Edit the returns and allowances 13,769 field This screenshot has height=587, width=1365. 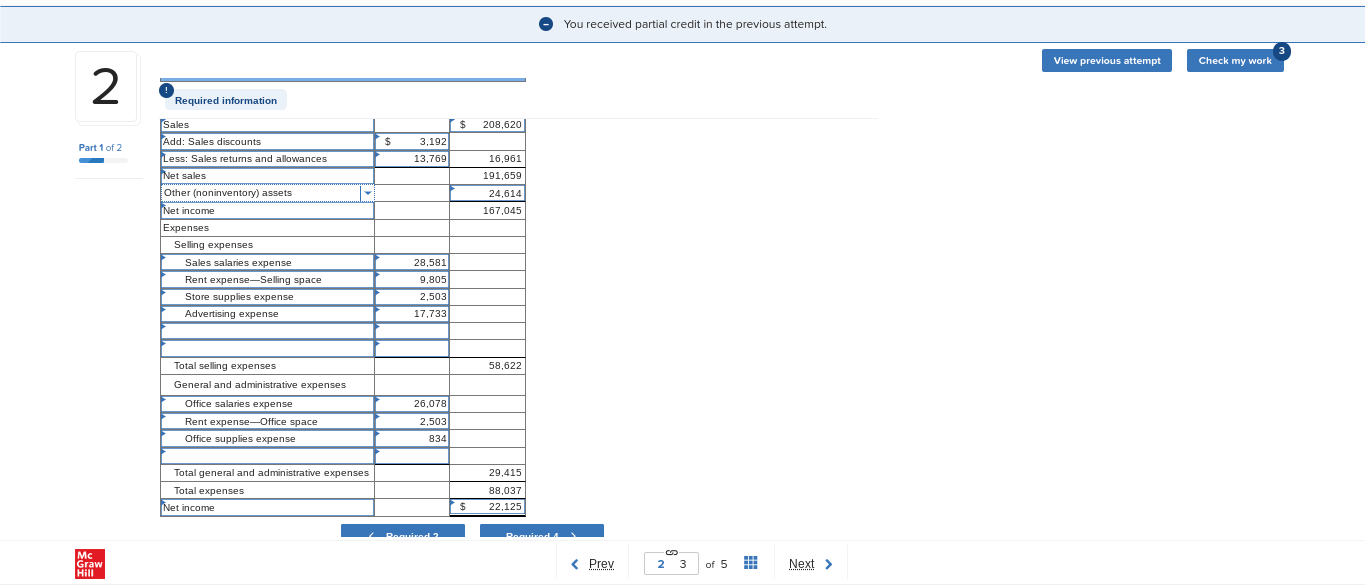point(412,159)
